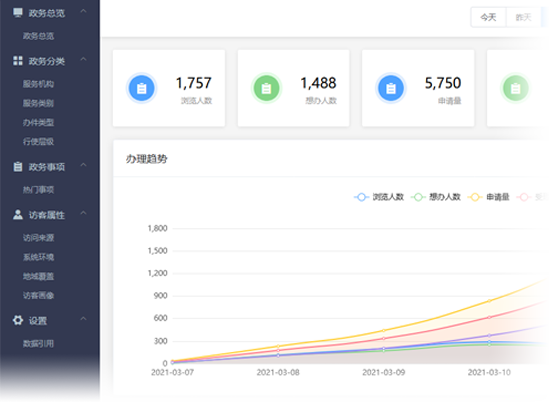Click the 2021-03-07 x-axis label
Image resolution: width=550 pixels, height=402 pixels.
coord(172,372)
